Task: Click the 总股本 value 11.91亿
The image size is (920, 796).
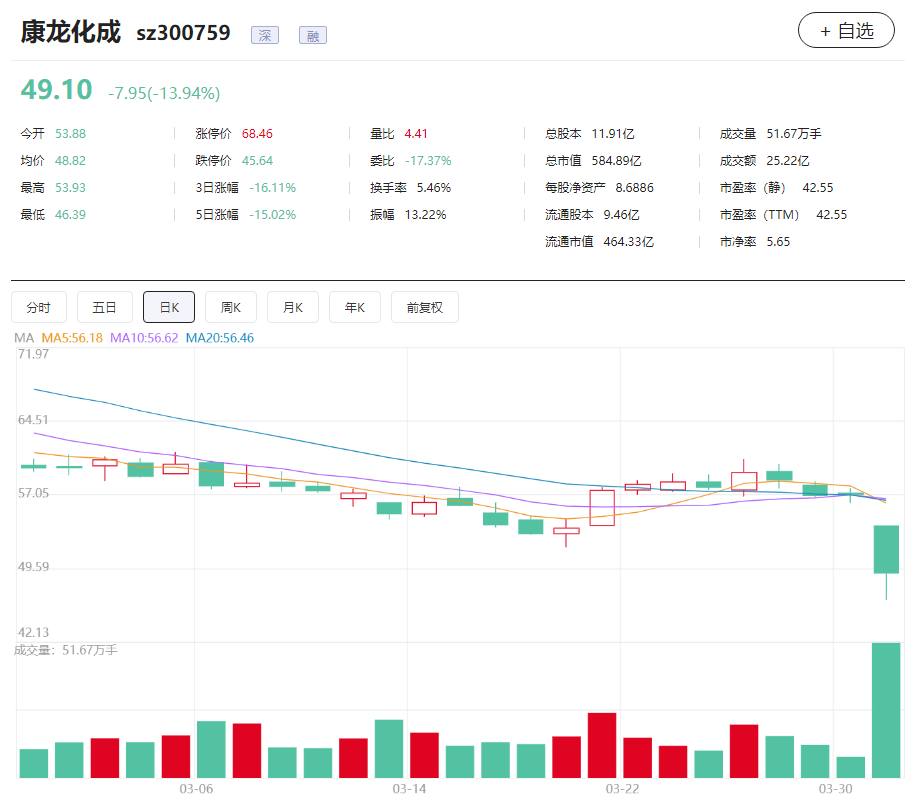Action: click(613, 134)
